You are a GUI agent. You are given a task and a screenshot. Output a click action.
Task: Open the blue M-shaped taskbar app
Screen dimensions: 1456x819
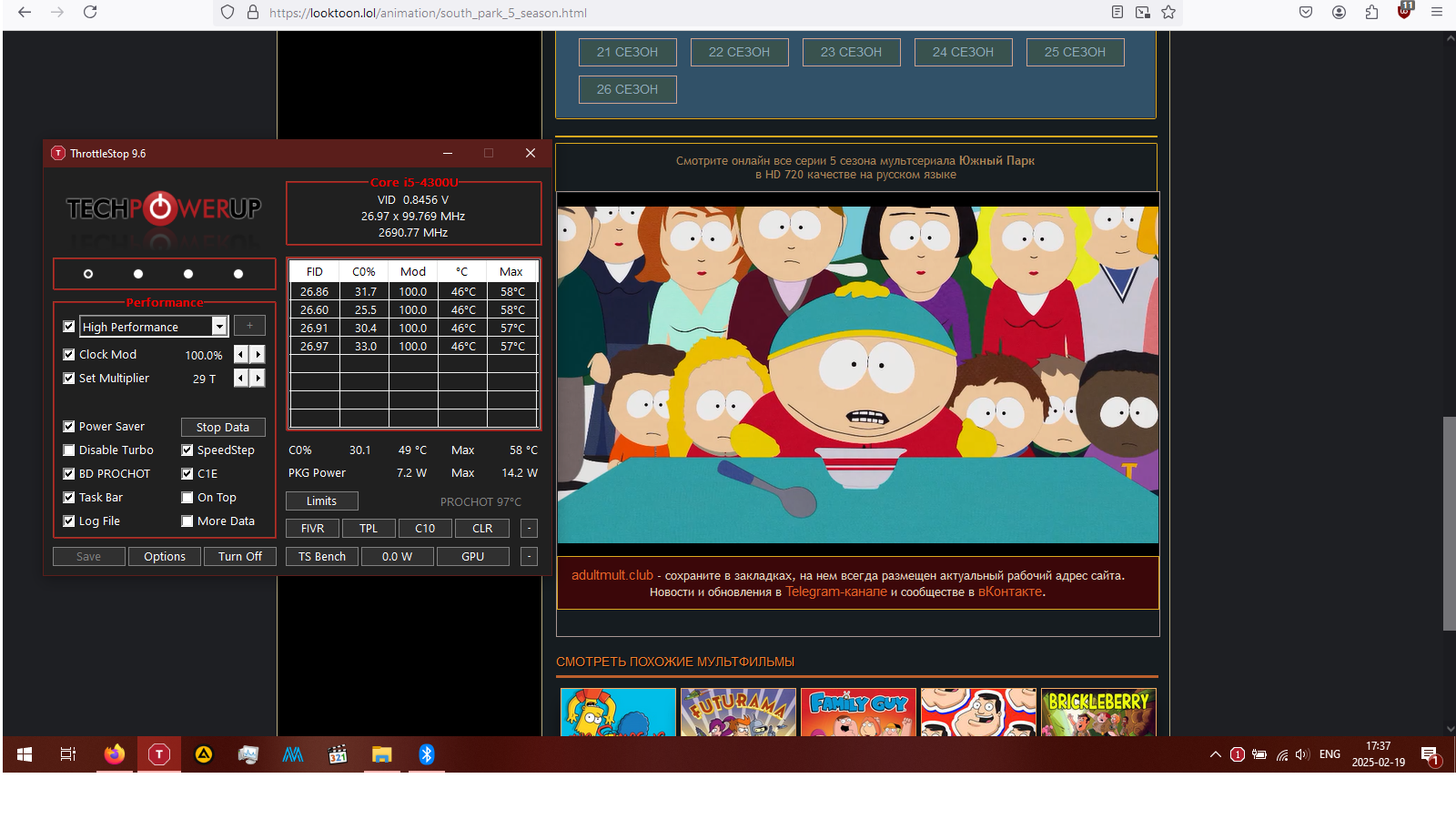pos(293,754)
